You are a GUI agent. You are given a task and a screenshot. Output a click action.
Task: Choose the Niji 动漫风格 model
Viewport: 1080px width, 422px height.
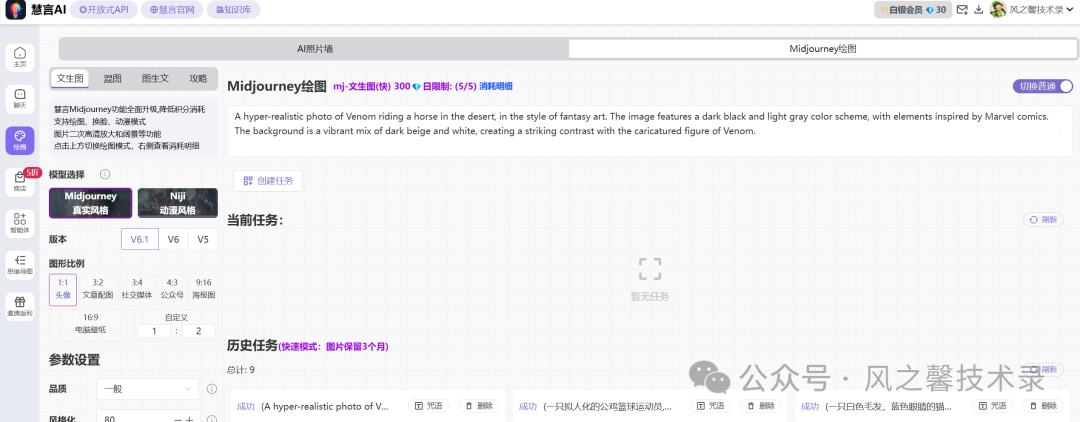point(178,203)
